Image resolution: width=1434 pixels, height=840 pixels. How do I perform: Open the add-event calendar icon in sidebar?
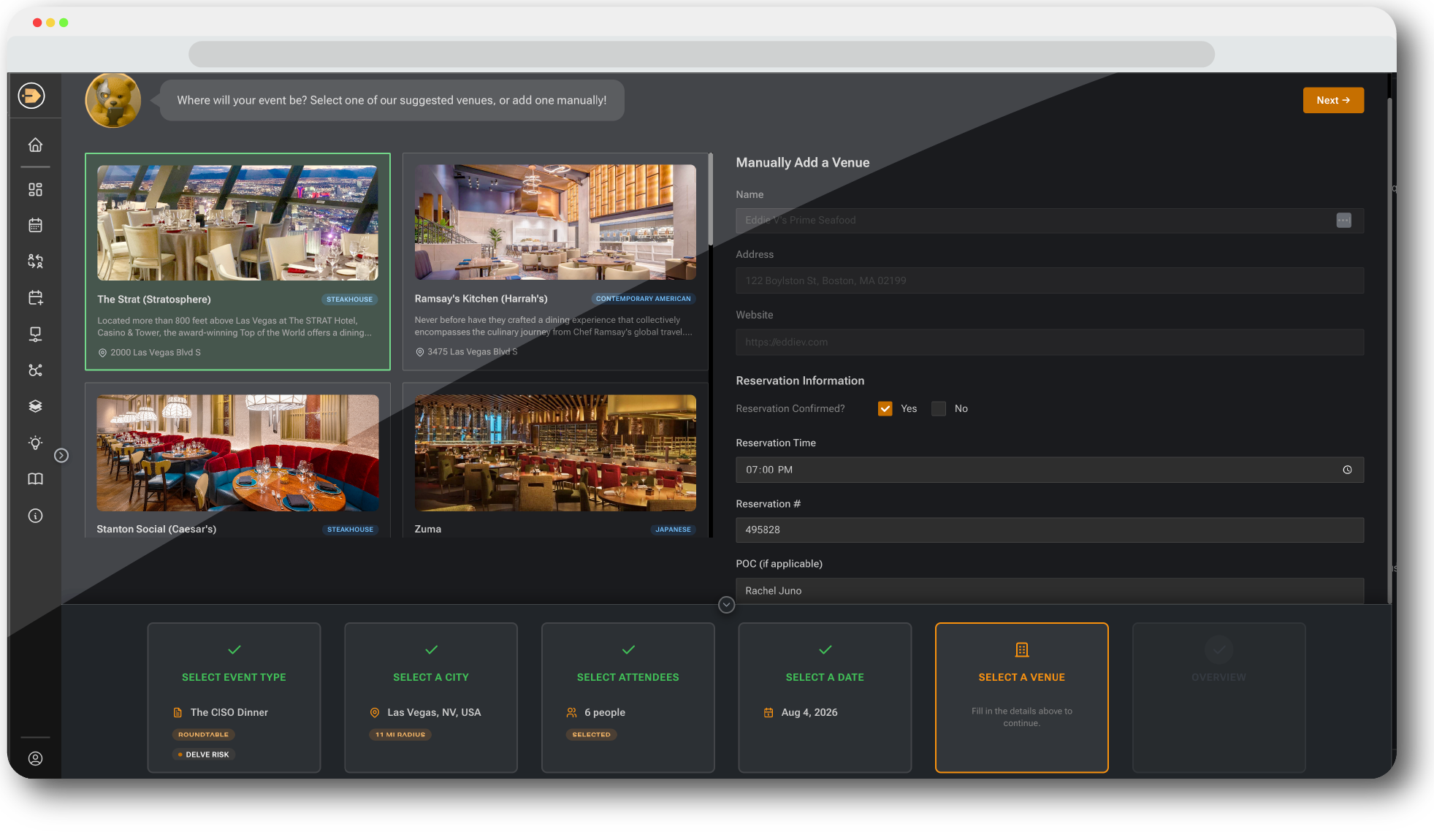coord(35,297)
